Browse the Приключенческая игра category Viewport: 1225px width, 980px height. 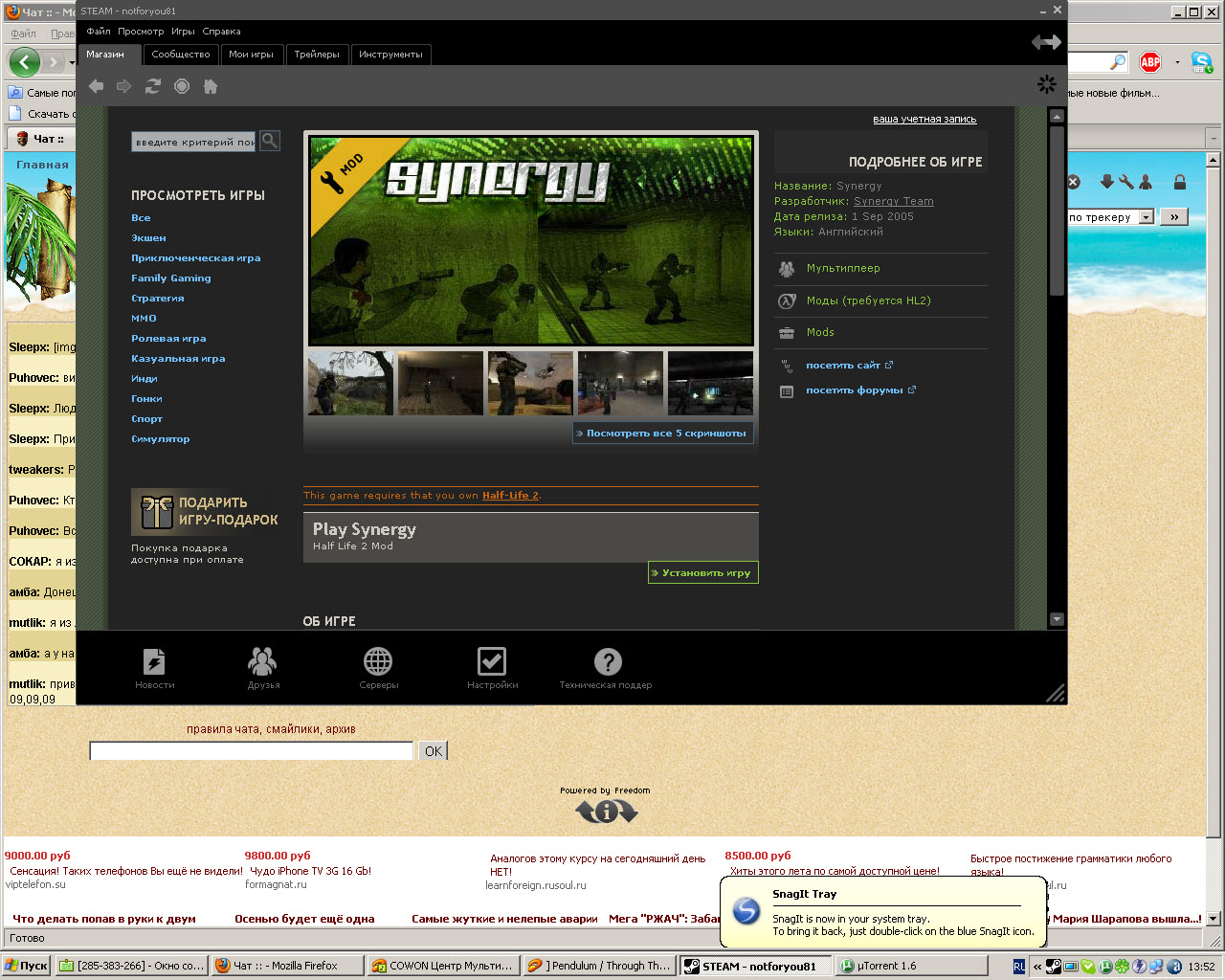coord(195,258)
